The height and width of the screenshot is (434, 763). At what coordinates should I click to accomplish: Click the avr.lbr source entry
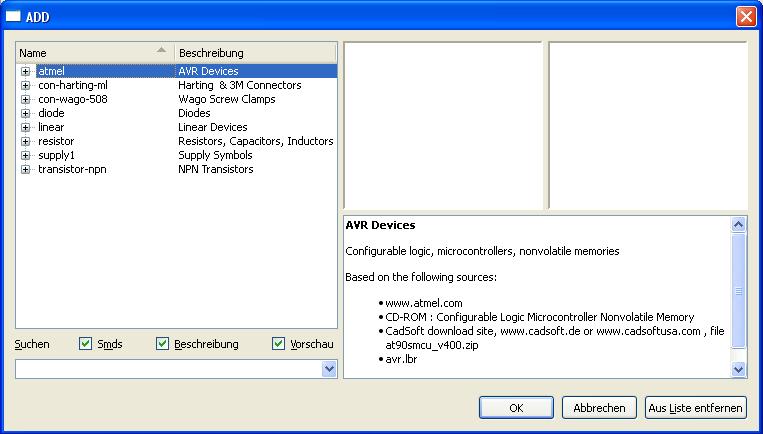coord(401,360)
